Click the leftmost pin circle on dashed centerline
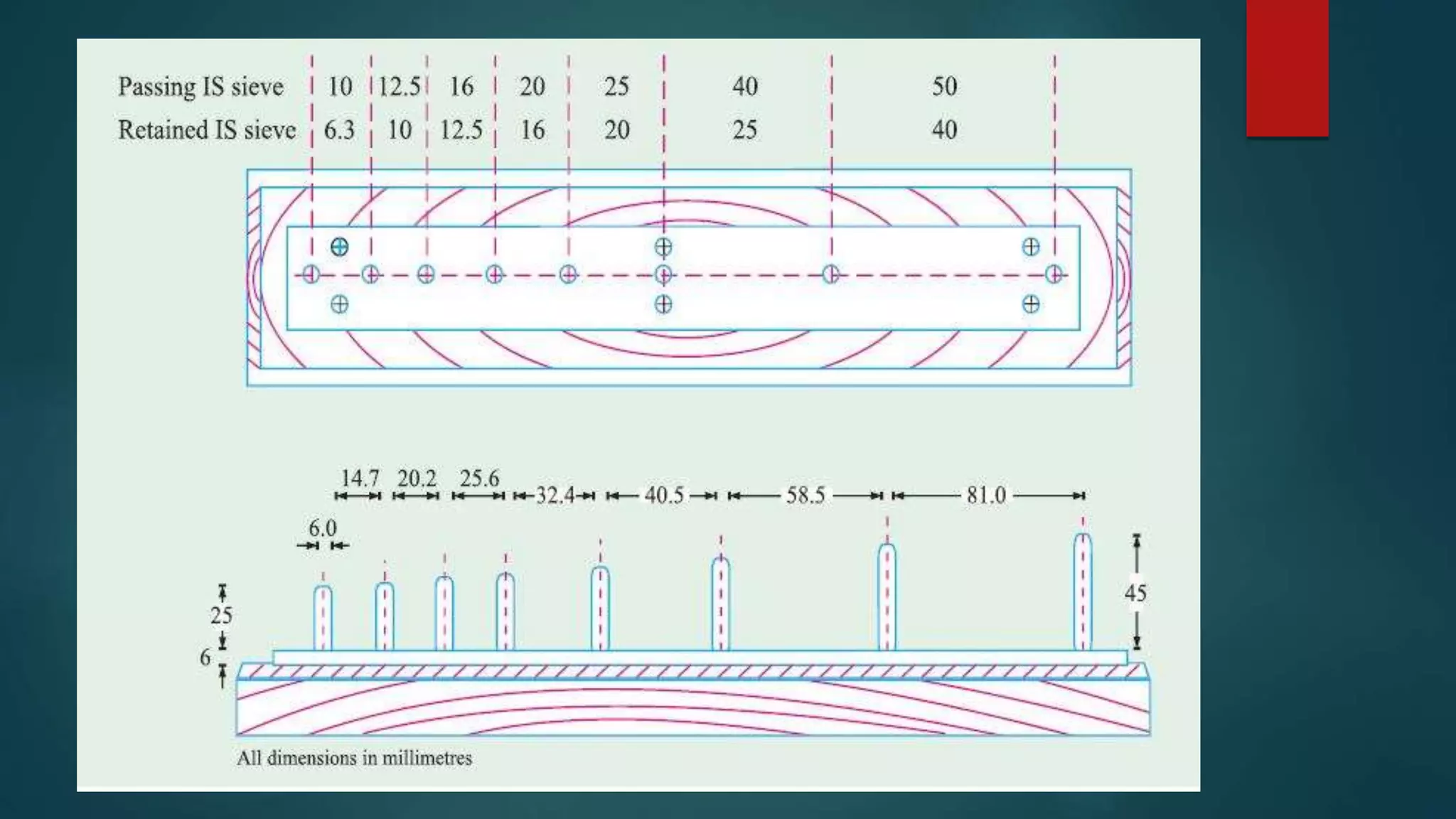This screenshot has height=819, width=1456. (311, 274)
